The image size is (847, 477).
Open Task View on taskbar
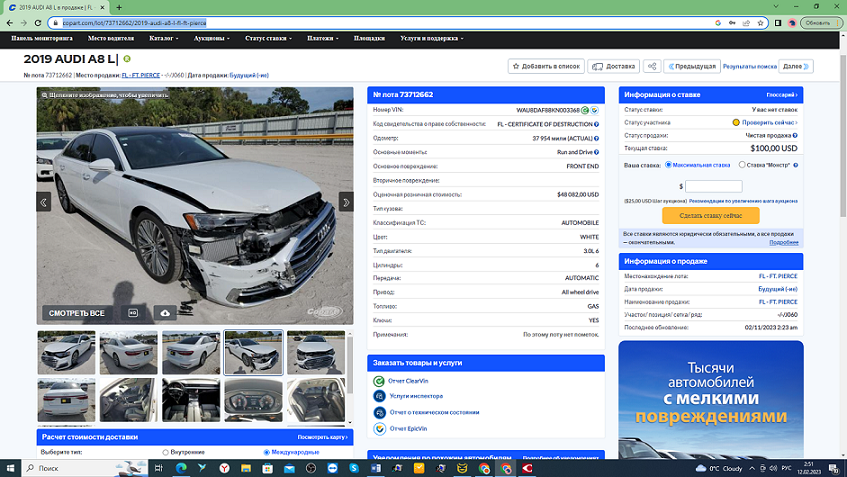click(158, 468)
